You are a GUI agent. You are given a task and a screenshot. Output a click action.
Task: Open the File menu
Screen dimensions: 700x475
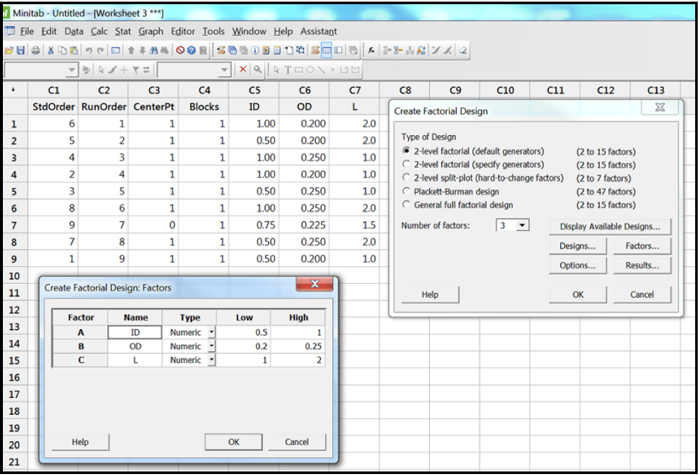pos(27,32)
